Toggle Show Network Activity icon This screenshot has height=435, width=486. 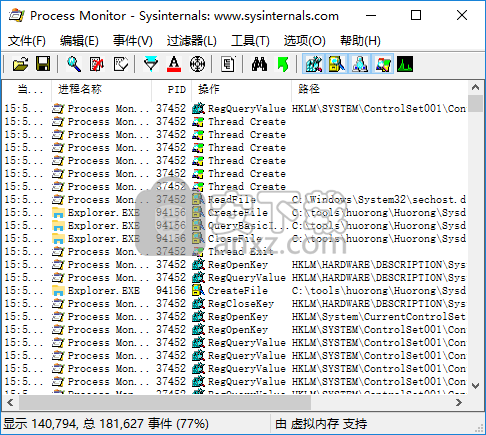click(360, 64)
